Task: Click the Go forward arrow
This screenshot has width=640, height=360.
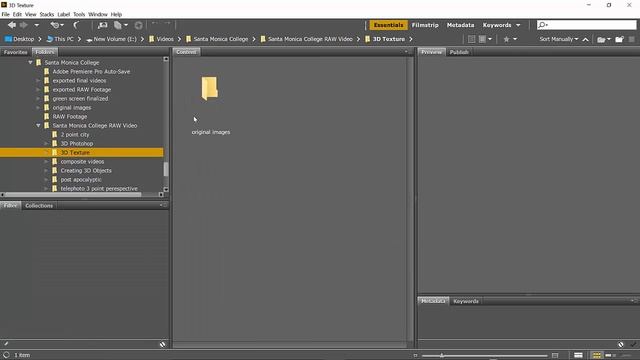Action: (x=24, y=25)
